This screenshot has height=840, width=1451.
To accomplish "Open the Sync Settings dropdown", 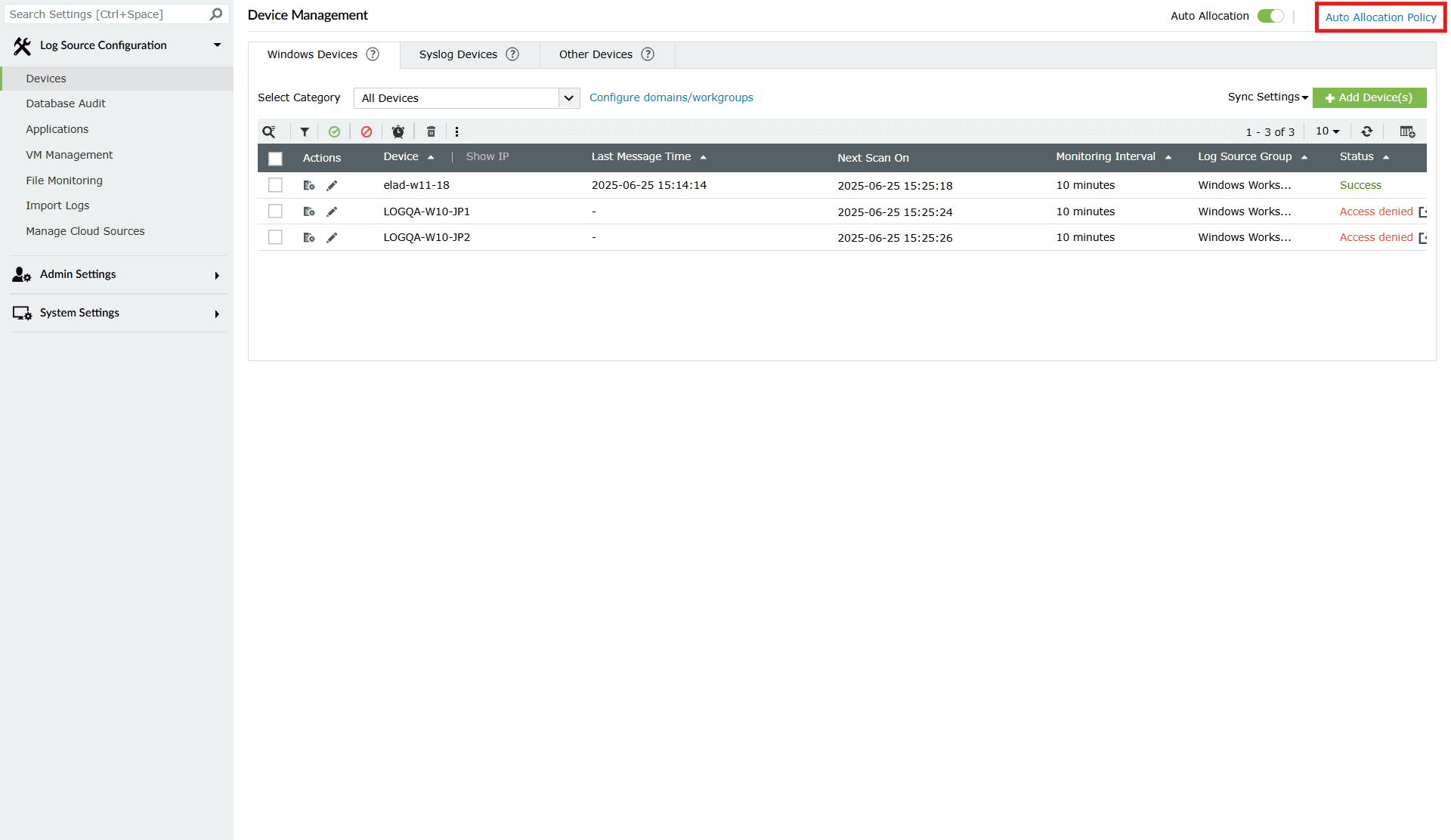I will click(1267, 97).
